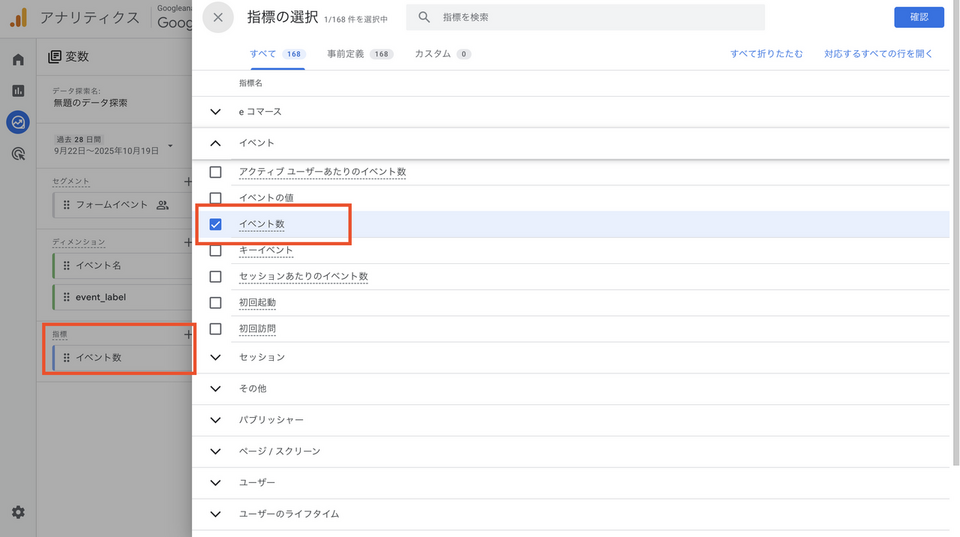Click すべて折りたたむ link

tap(766, 54)
